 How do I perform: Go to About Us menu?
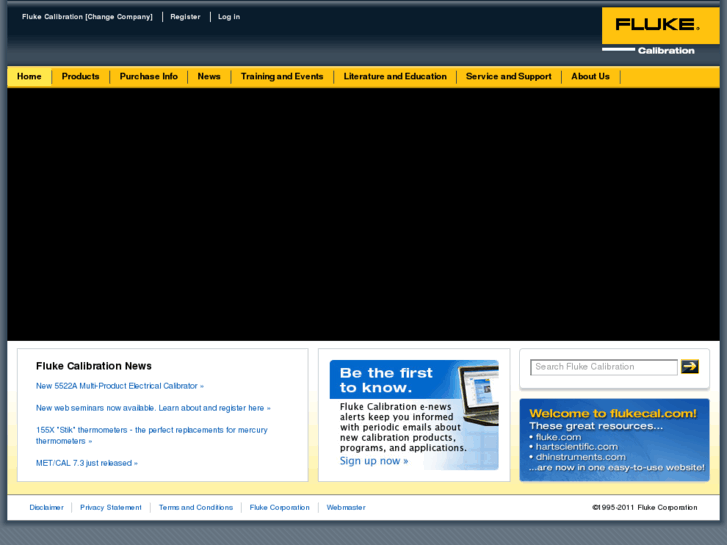(590, 77)
